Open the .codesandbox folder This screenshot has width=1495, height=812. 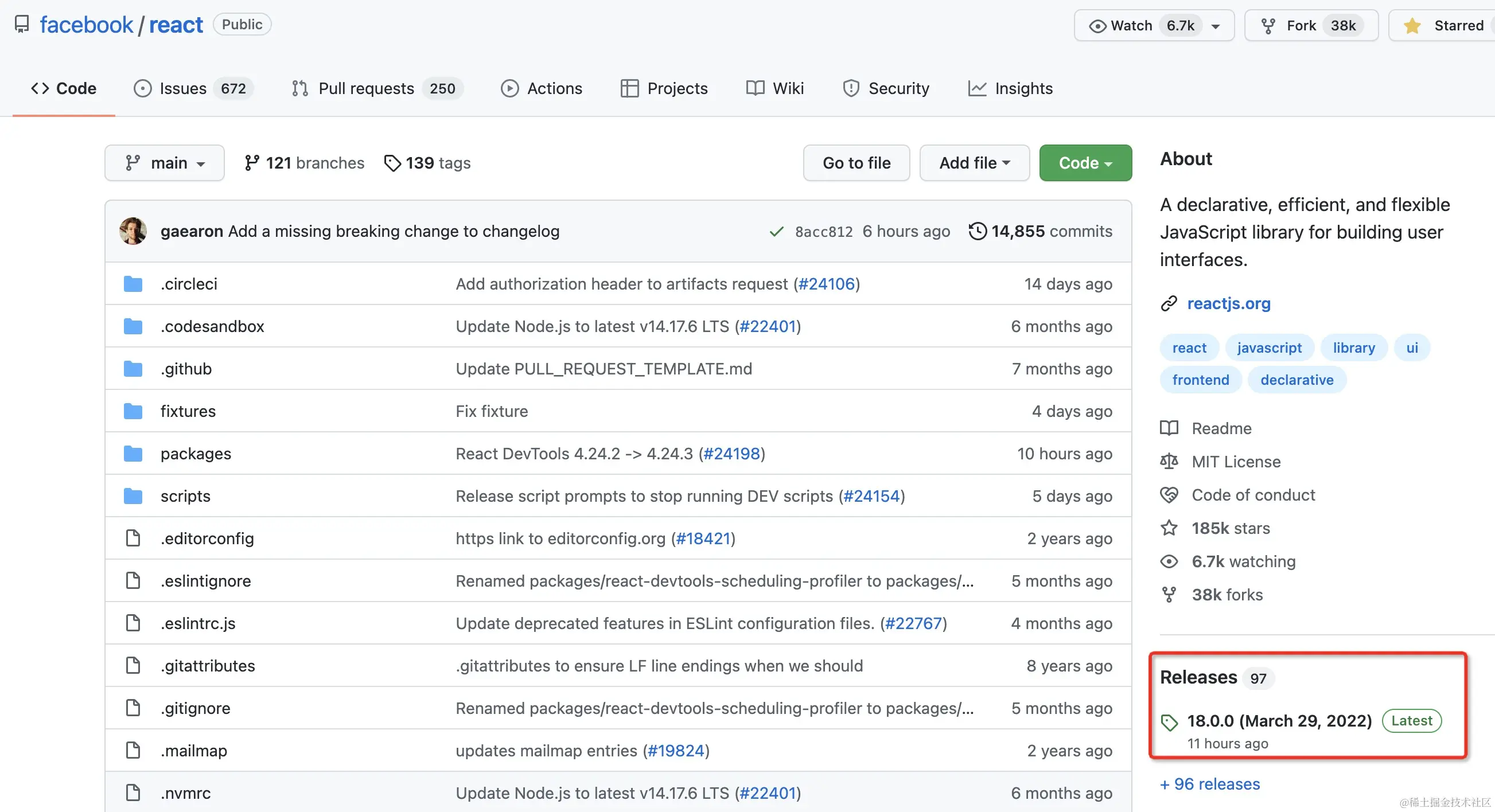pyautogui.click(x=212, y=326)
